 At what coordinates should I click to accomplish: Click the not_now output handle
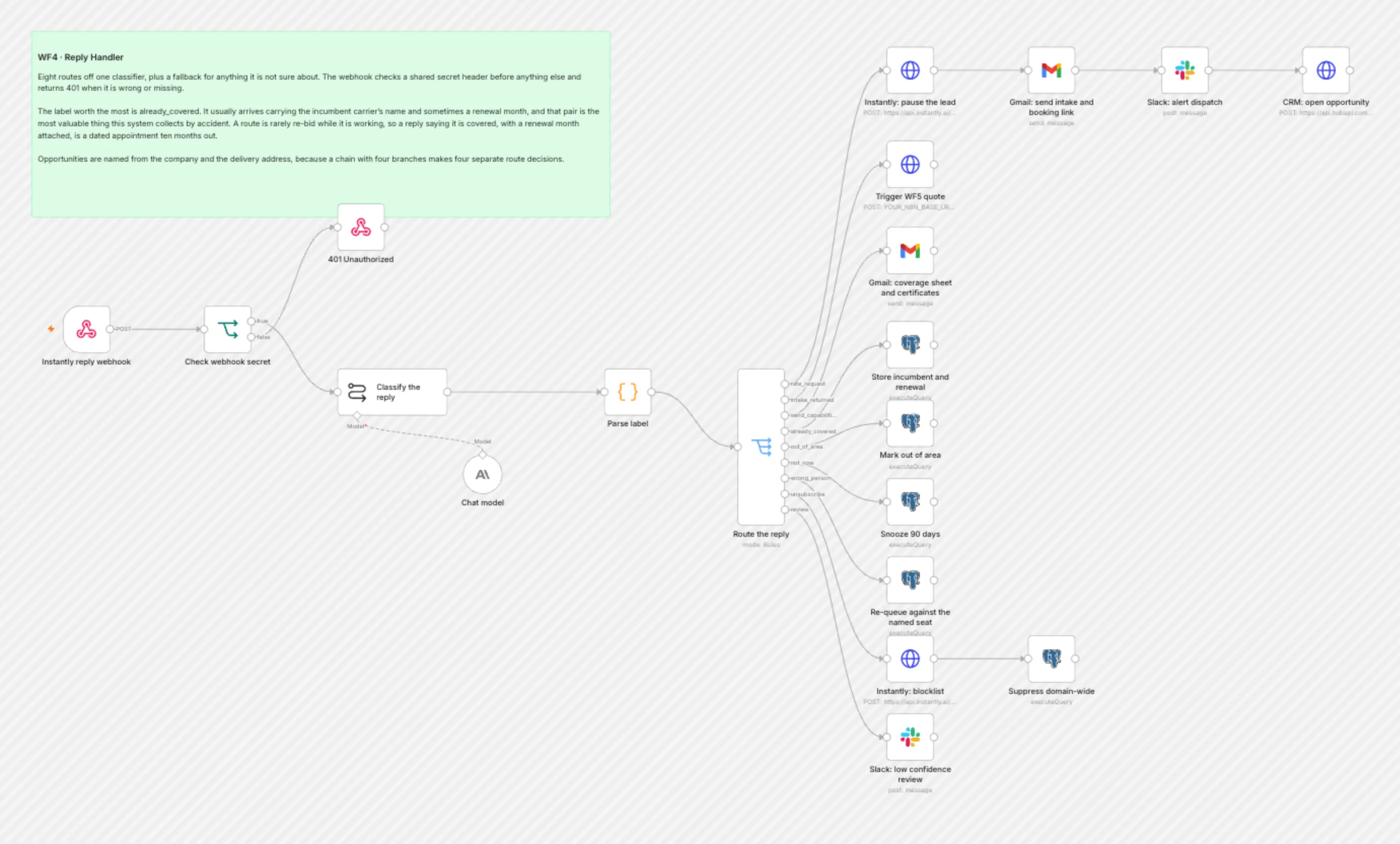coord(784,463)
